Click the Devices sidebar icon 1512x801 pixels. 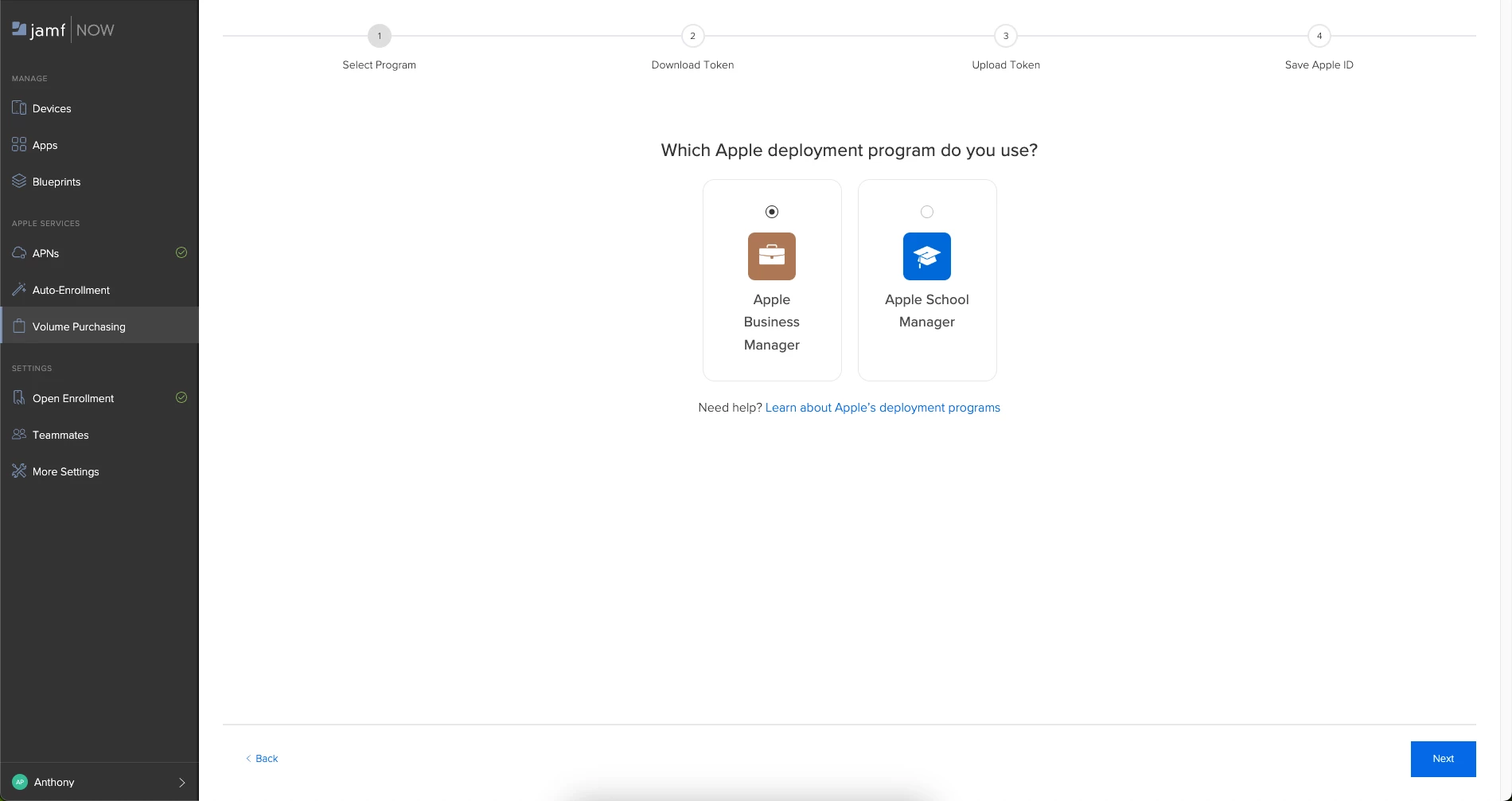click(19, 107)
